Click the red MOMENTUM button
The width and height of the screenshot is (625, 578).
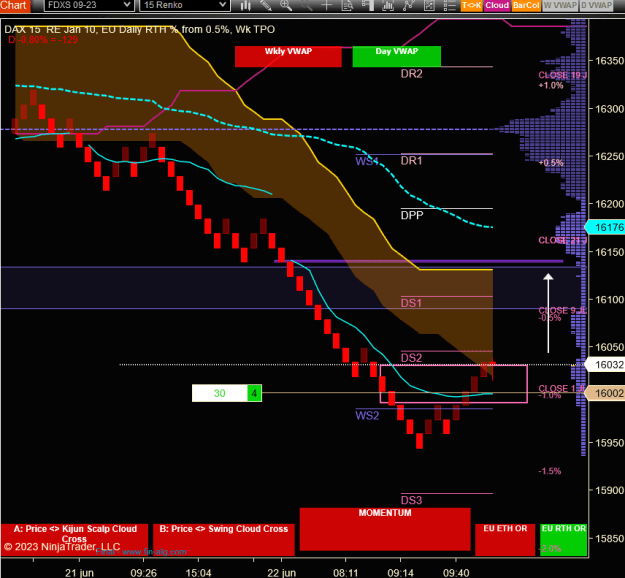coord(385,529)
